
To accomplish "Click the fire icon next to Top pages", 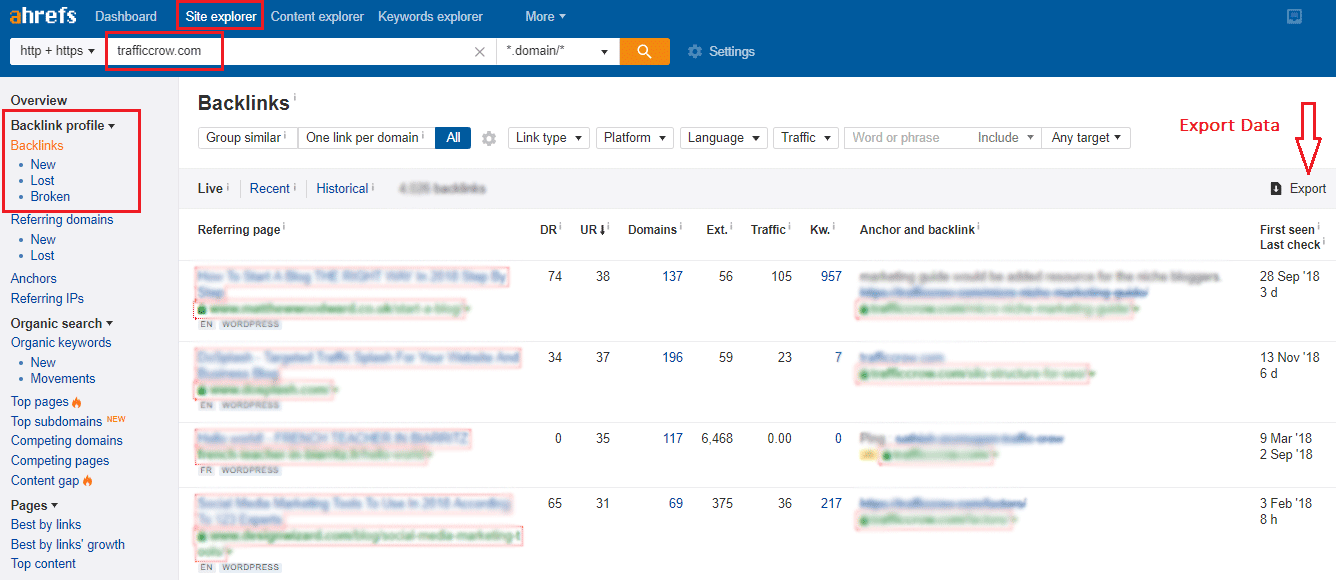I will pos(77,402).
